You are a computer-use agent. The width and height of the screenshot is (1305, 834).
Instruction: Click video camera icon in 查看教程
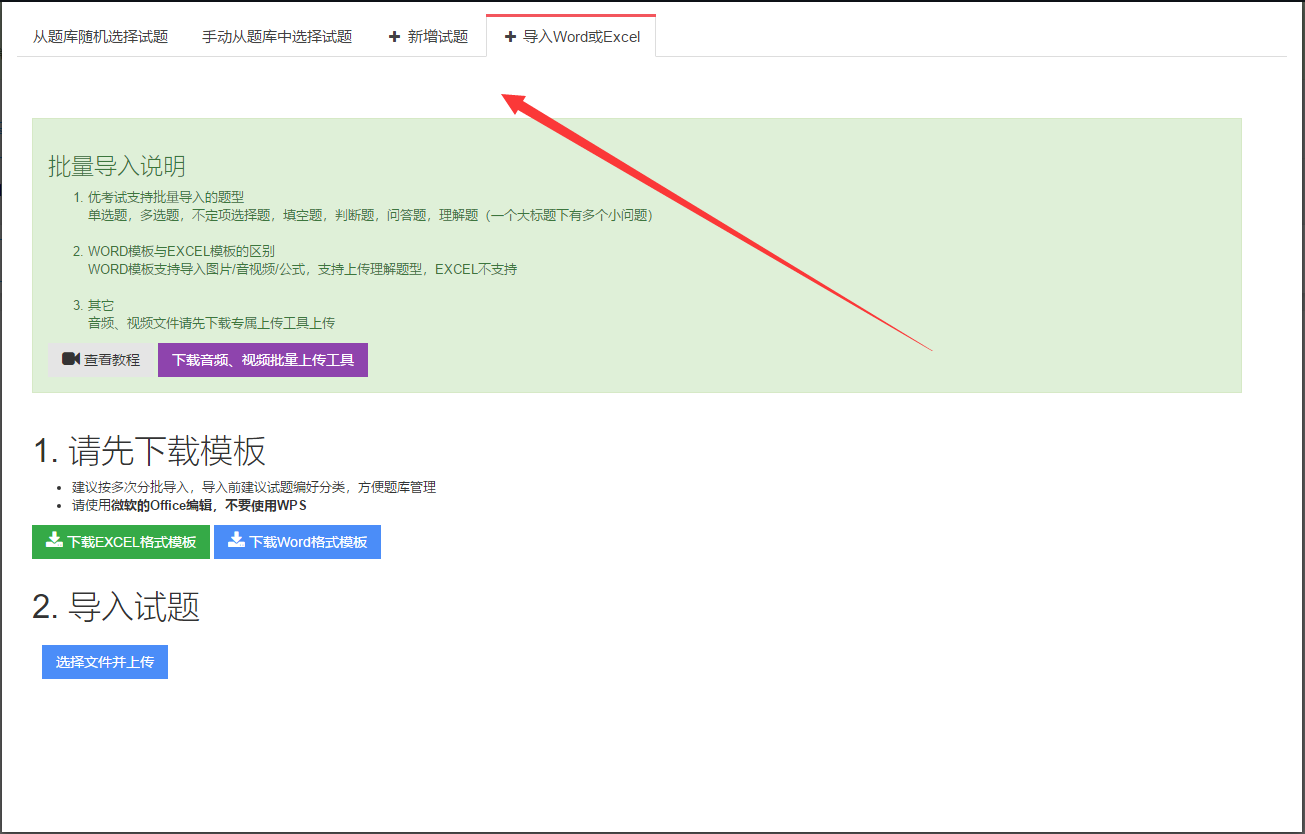(70, 359)
